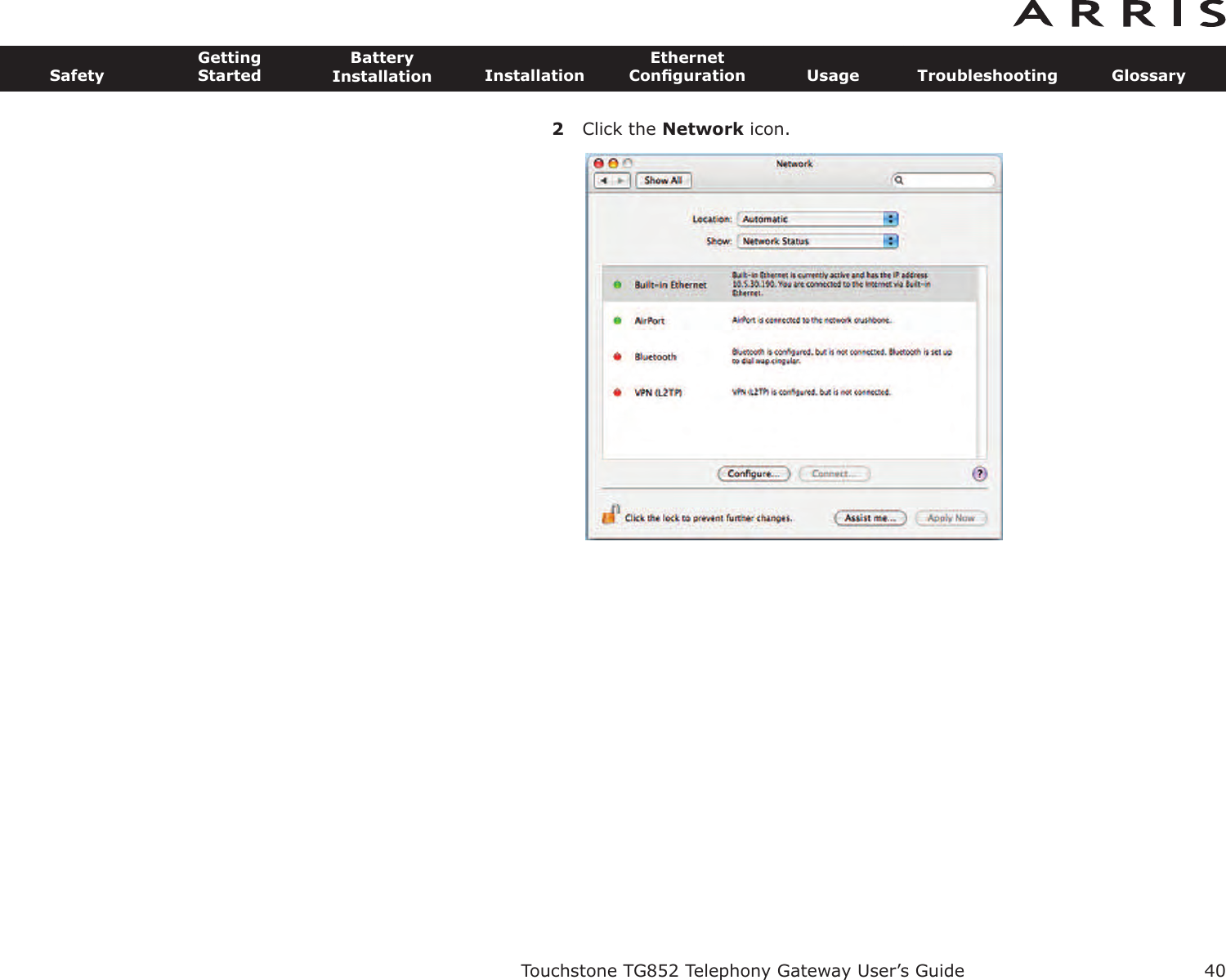Click the Connect... button
Image resolution: width=1226 pixels, height=980 pixels.
(834, 474)
